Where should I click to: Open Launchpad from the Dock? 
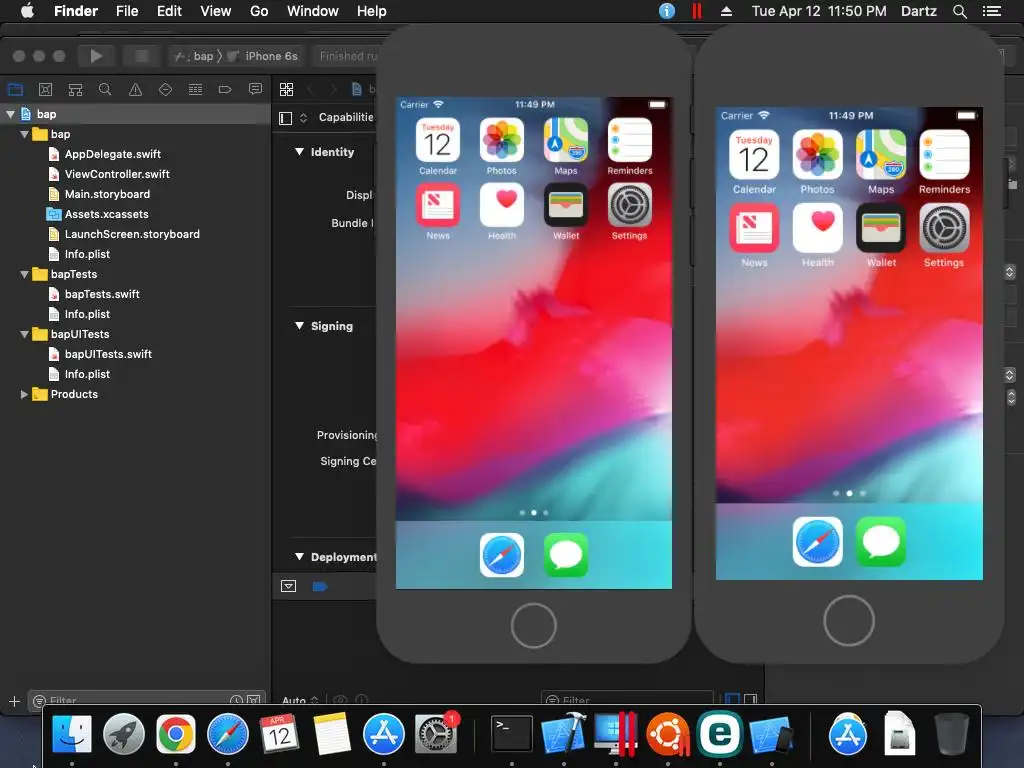point(123,734)
